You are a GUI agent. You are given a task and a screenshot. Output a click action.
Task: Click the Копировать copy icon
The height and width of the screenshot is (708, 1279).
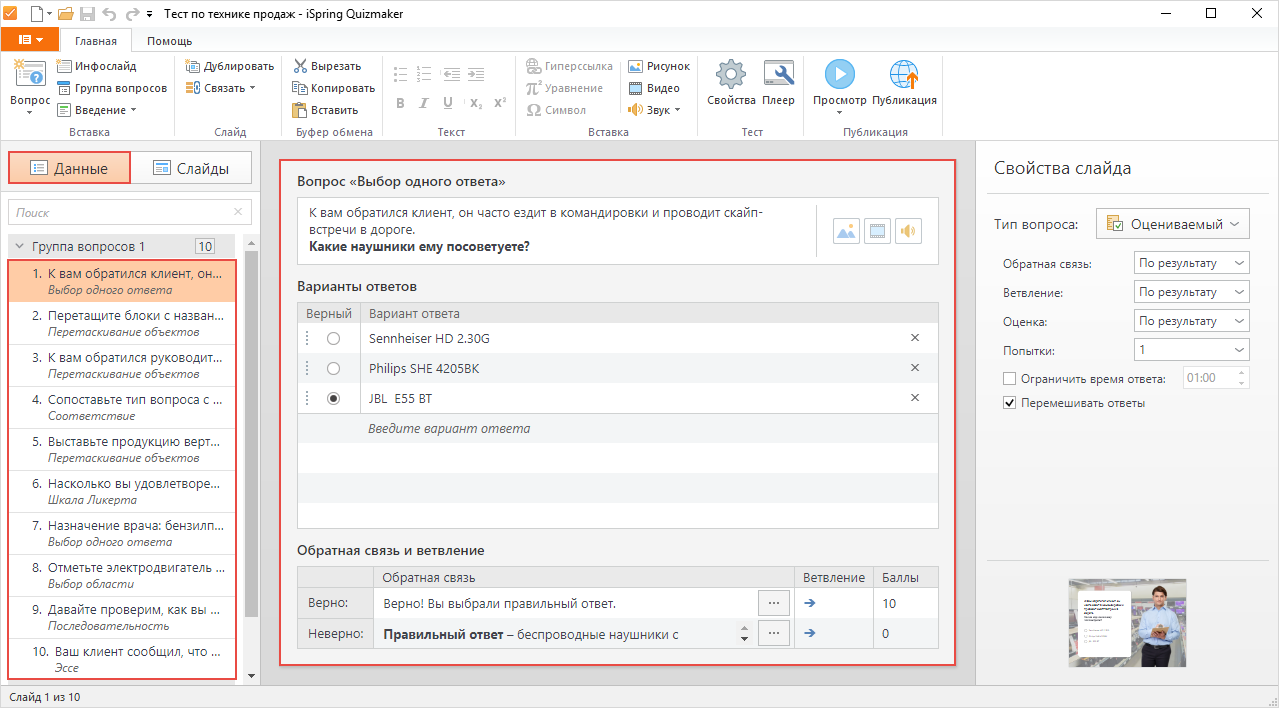click(300, 88)
